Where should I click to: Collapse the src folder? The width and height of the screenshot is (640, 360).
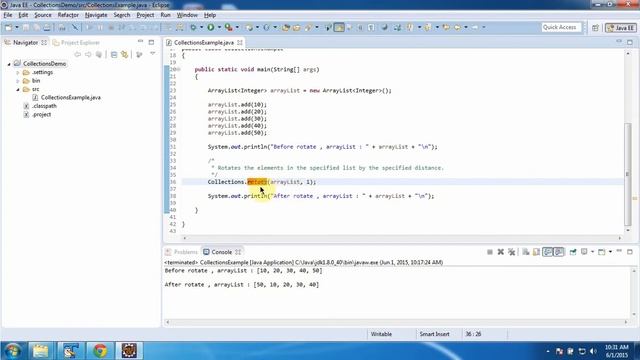[x=18, y=89]
